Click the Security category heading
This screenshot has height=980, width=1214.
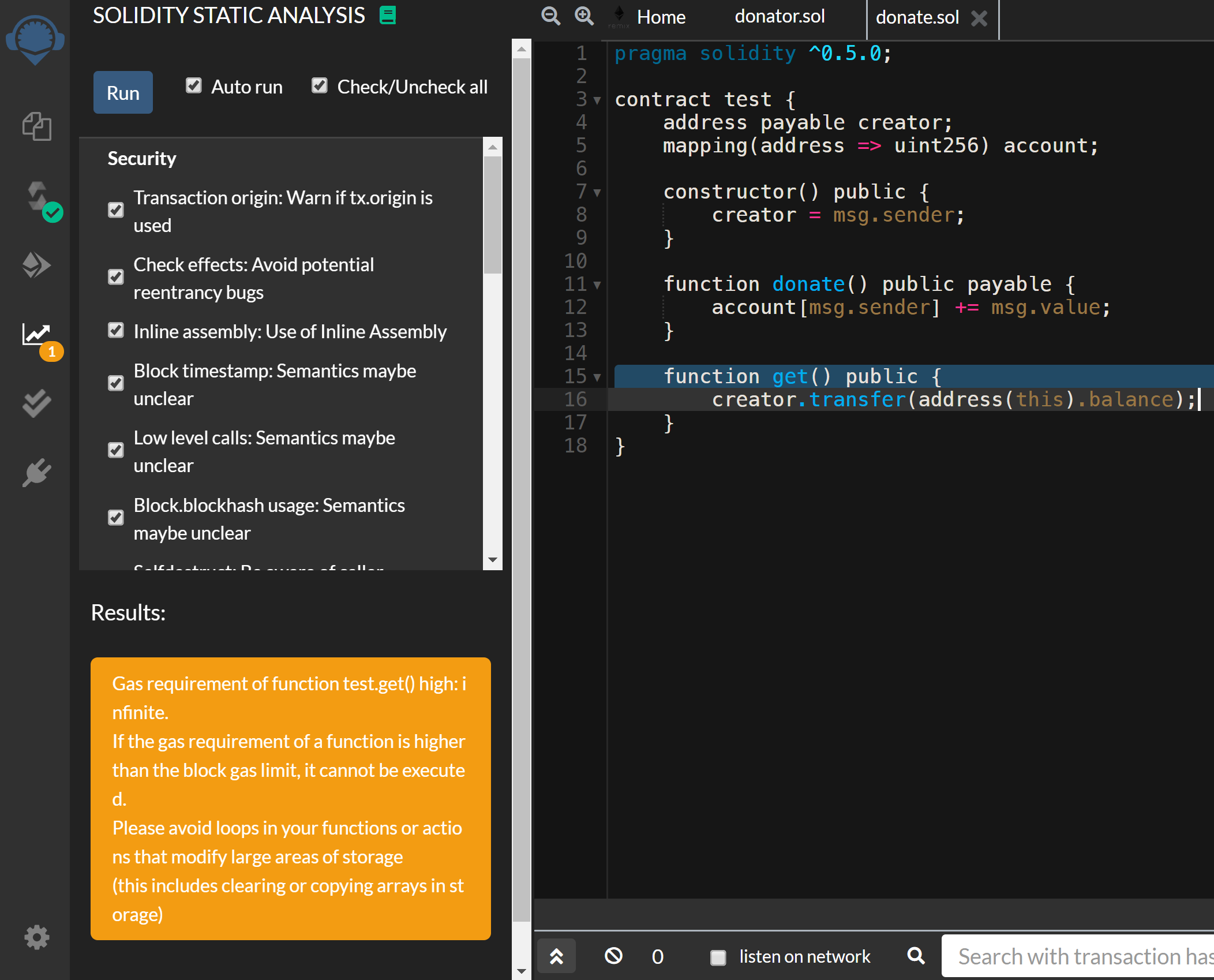(142, 158)
